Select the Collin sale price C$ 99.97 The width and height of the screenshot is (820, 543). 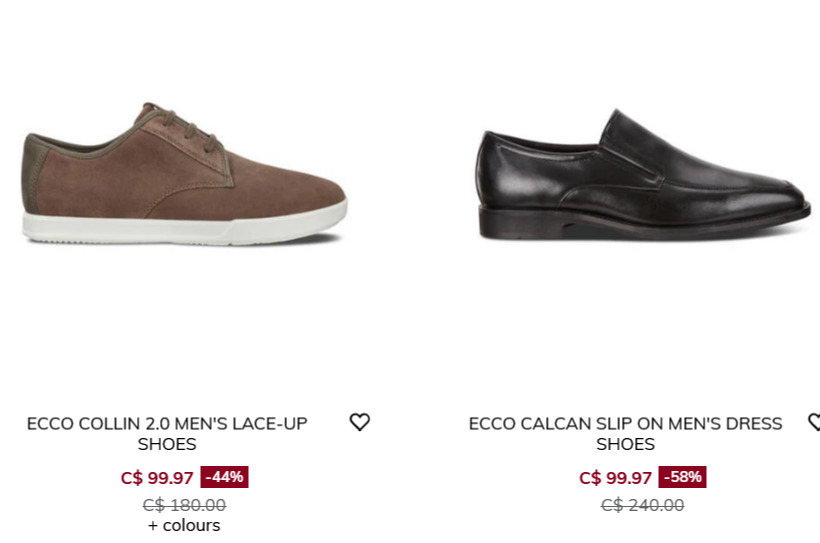point(157,478)
